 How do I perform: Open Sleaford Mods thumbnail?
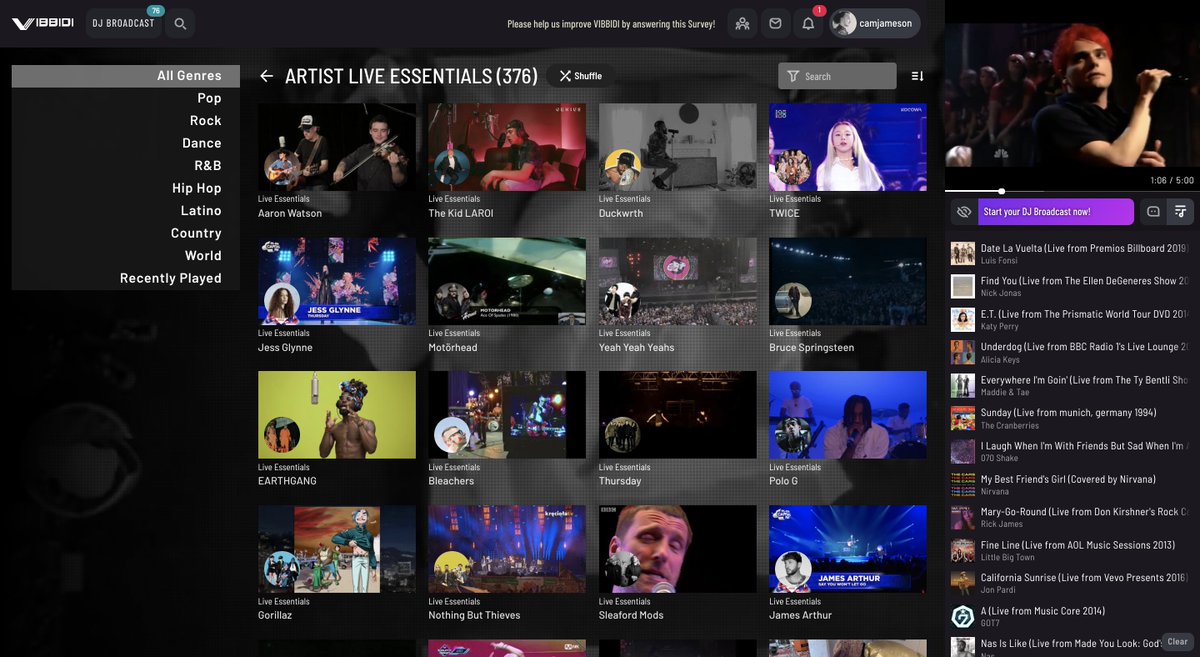coord(678,549)
